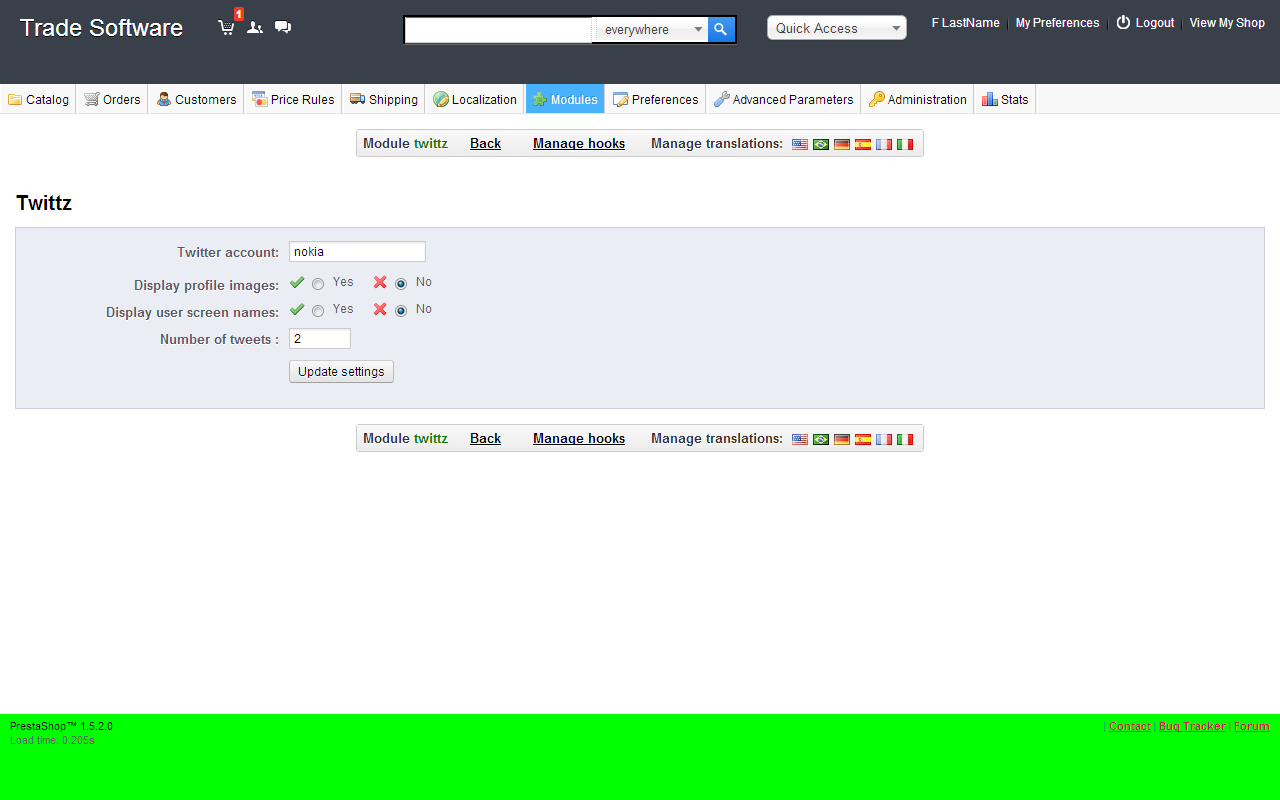Open the customer messages speech bubble icon

(x=283, y=28)
